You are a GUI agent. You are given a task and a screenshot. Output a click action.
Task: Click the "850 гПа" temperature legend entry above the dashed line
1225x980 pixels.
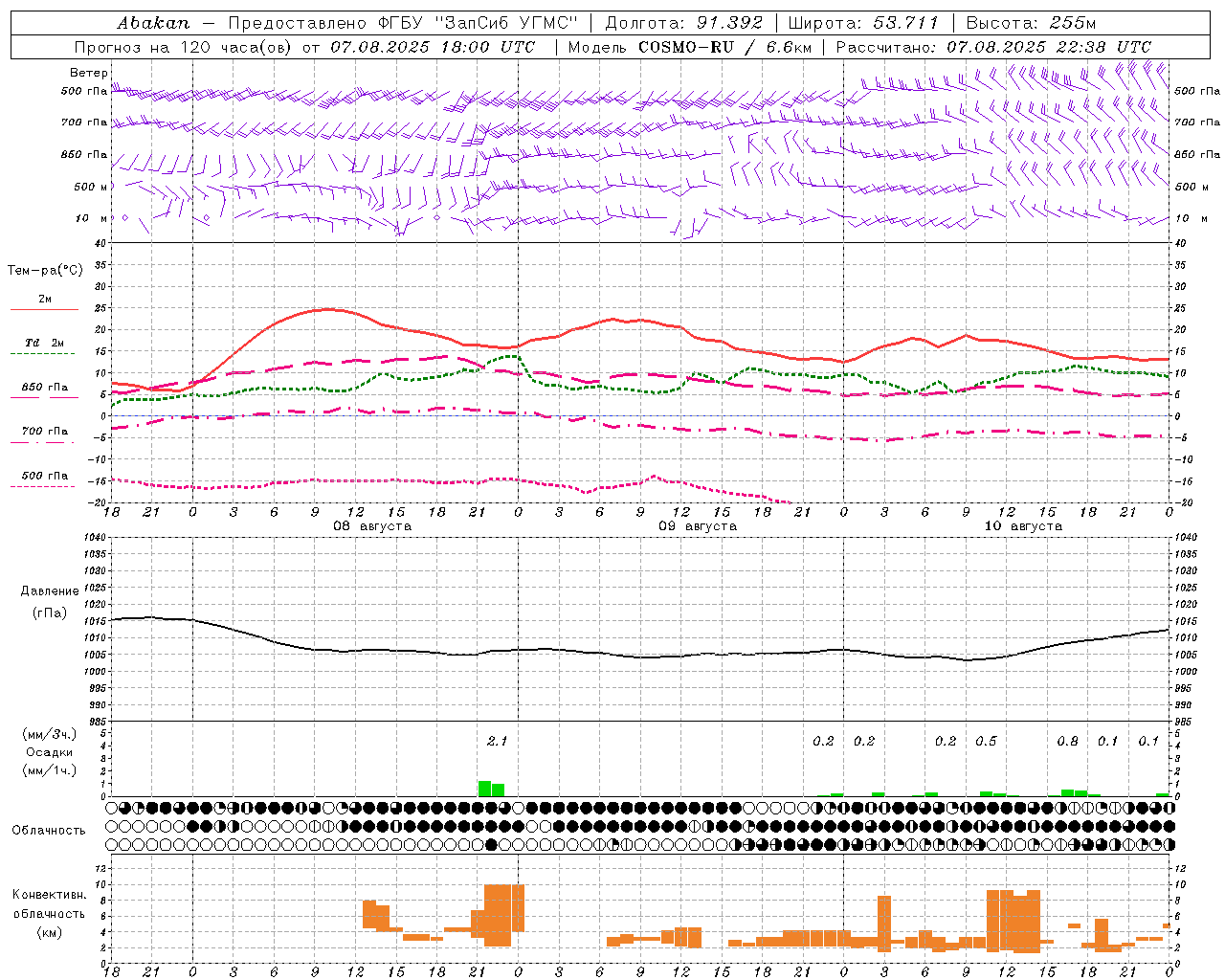pos(45,388)
